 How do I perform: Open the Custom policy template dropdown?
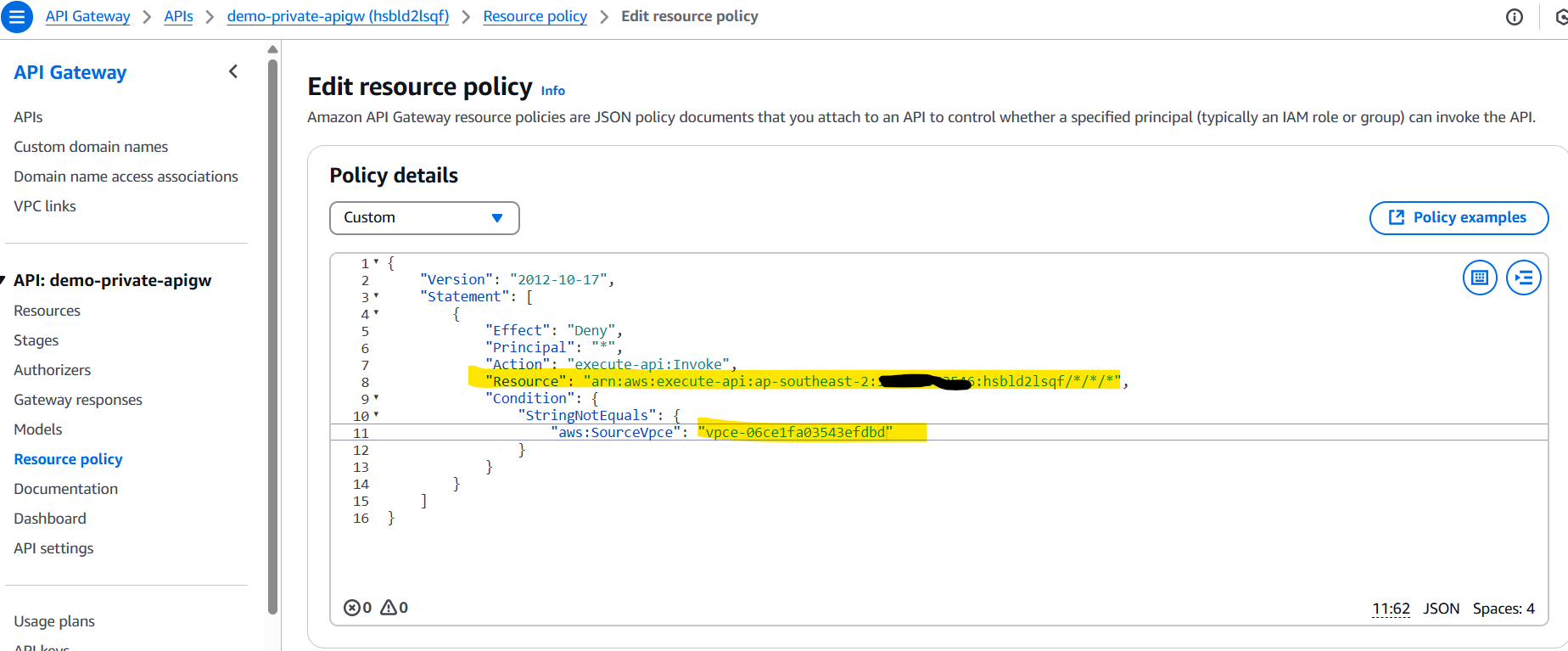tap(424, 217)
